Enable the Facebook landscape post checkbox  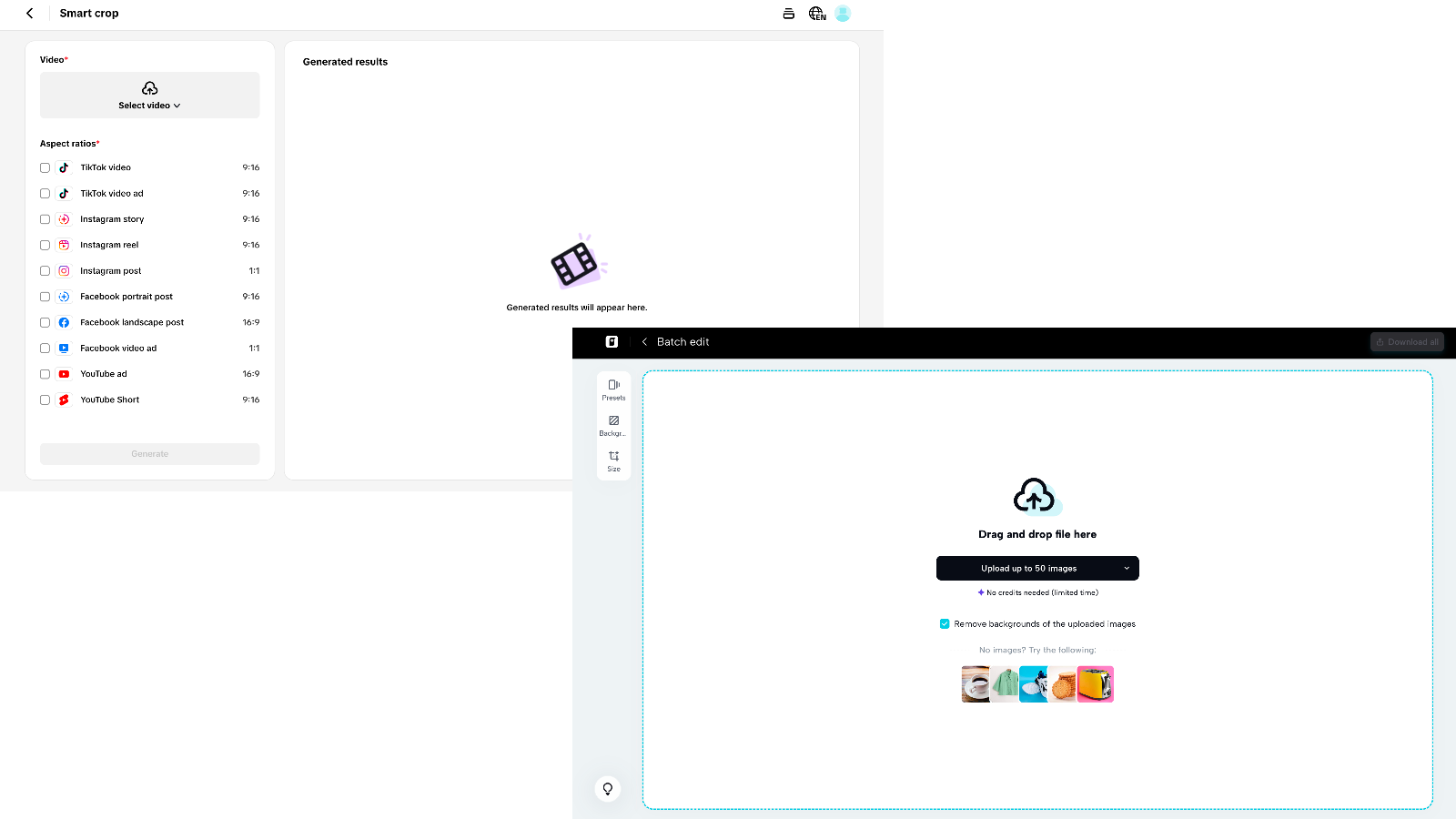click(44, 322)
